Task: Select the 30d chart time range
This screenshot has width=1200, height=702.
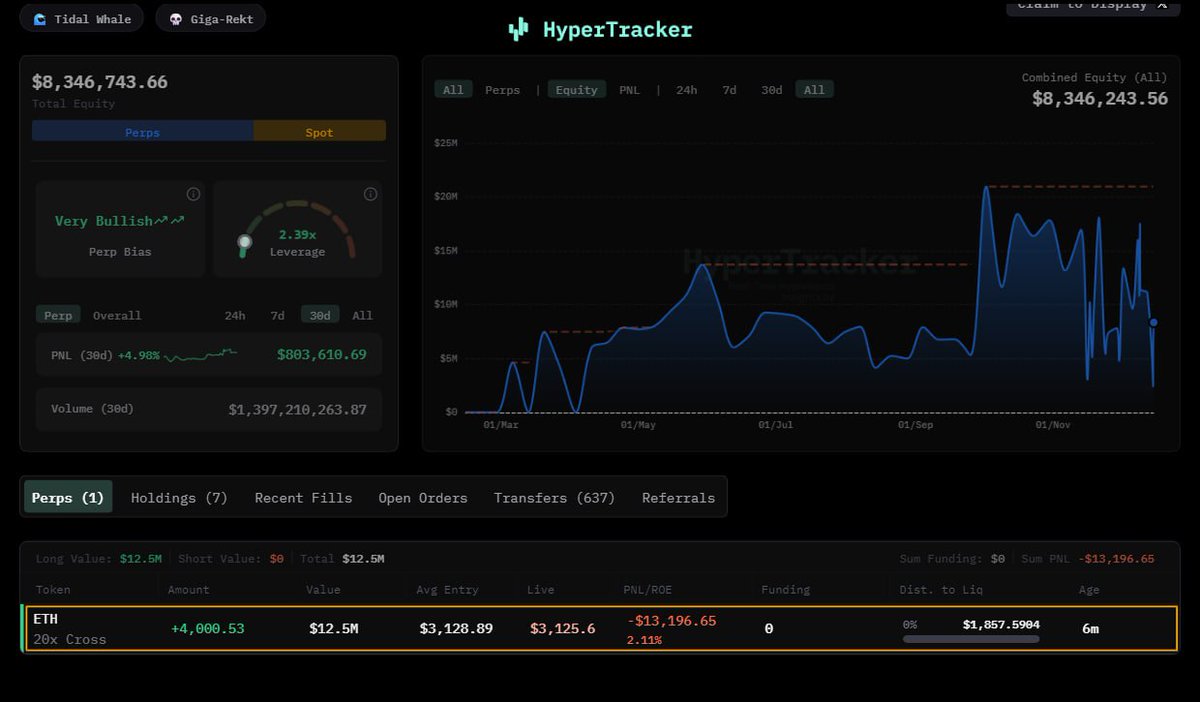Action: tap(771, 90)
